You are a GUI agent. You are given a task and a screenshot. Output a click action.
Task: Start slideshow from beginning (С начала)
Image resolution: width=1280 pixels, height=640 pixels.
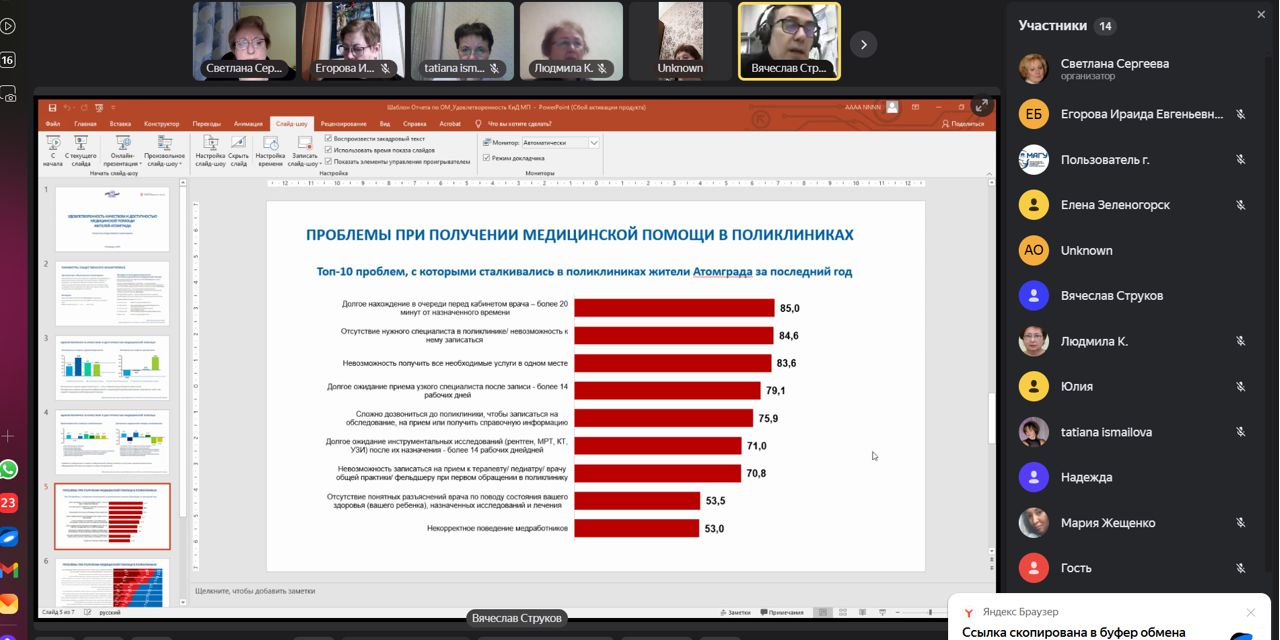coord(53,146)
